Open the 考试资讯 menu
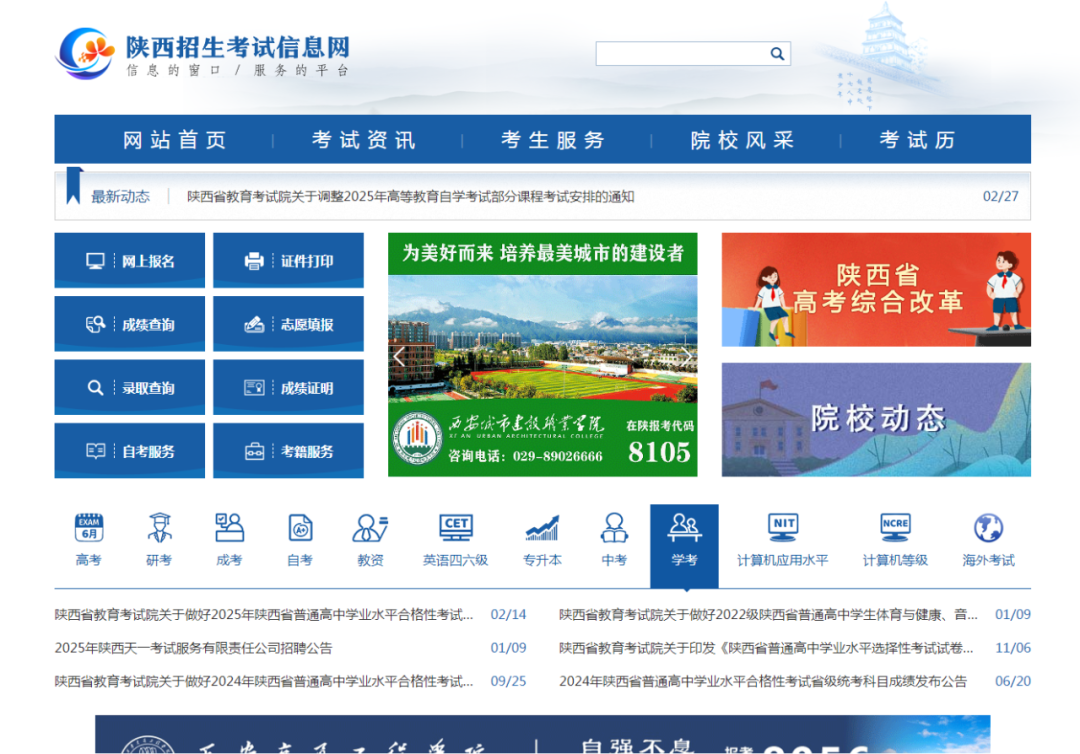 [364, 140]
